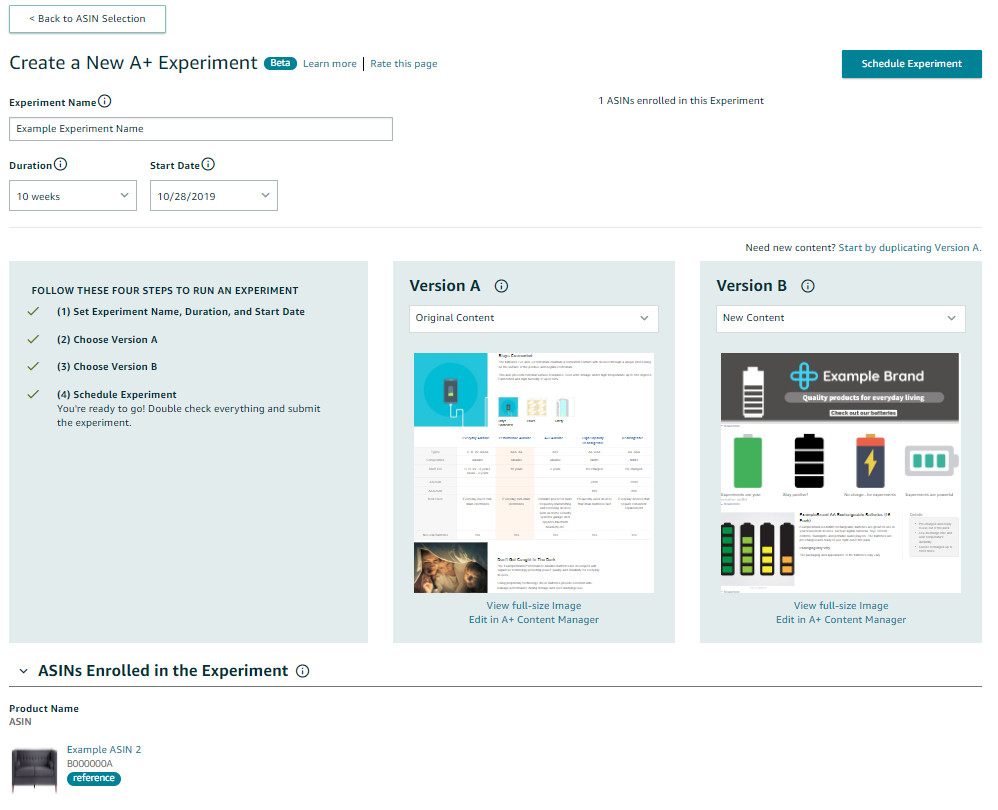998x810 pixels.
Task: Click the Schedule Experiment button
Action: pos(911,64)
